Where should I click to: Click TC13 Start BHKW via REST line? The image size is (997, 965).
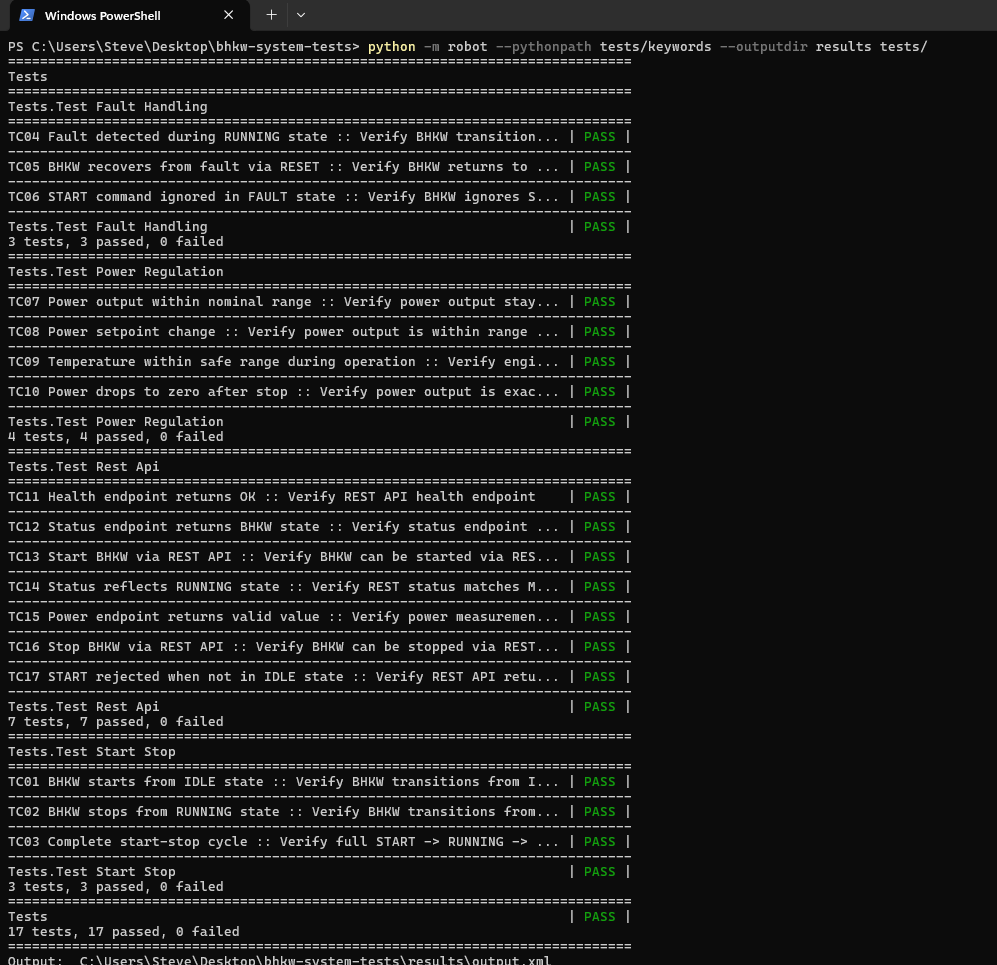coord(319,557)
